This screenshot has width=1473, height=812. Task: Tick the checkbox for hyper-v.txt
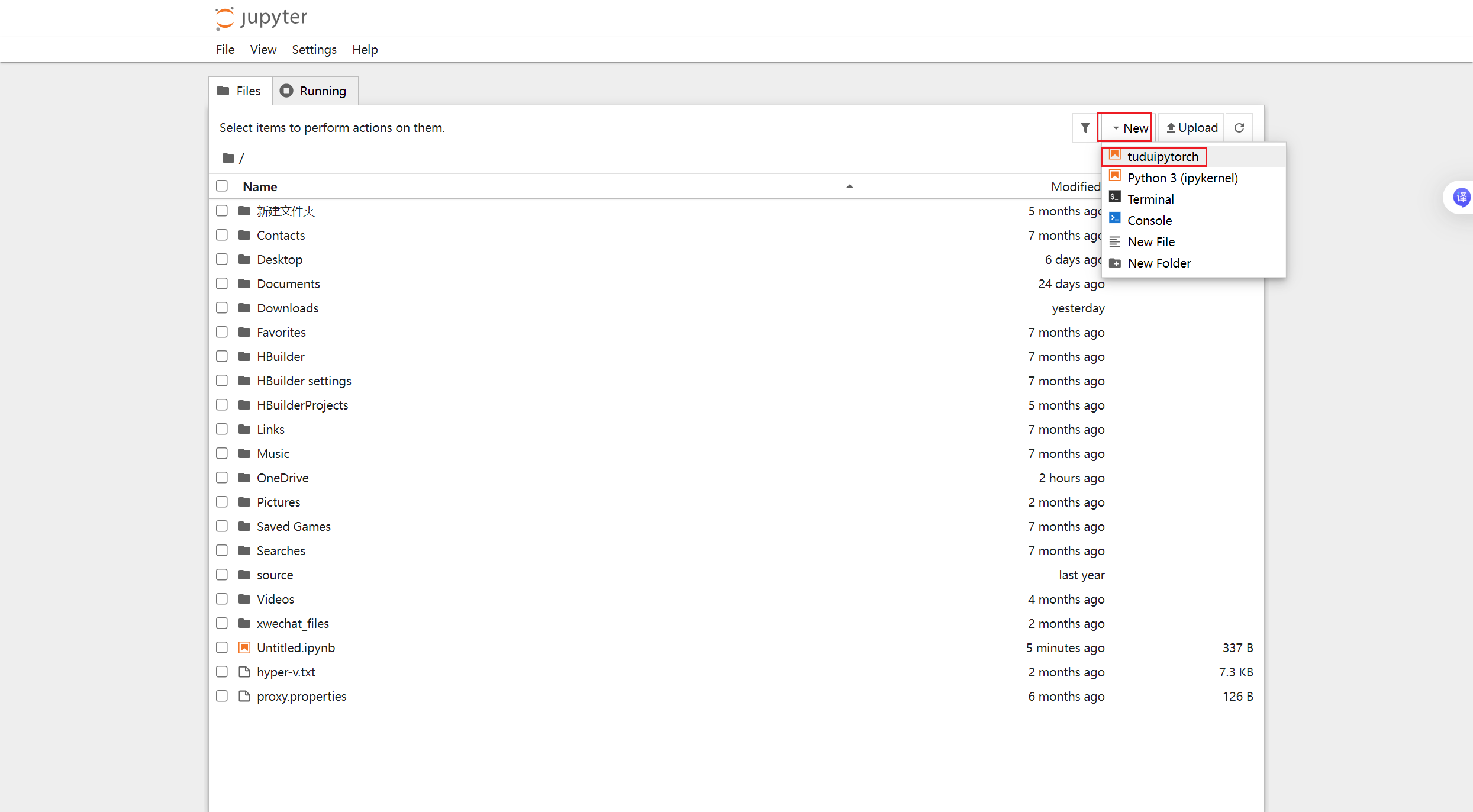pyautogui.click(x=222, y=672)
